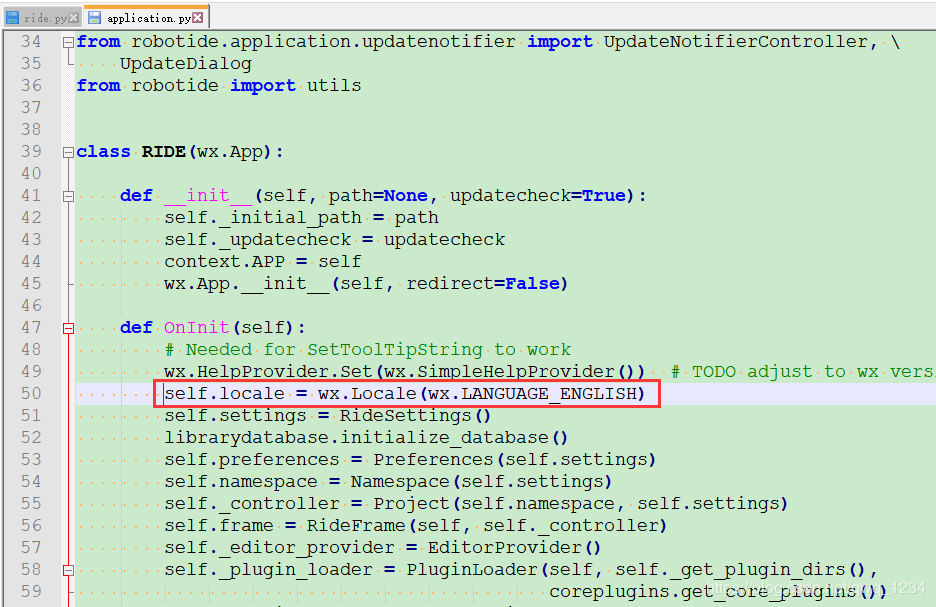Click on wx.SimpleHelpProvider() in line 49
The height and width of the screenshot is (607, 936).
(x=515, y=371)
